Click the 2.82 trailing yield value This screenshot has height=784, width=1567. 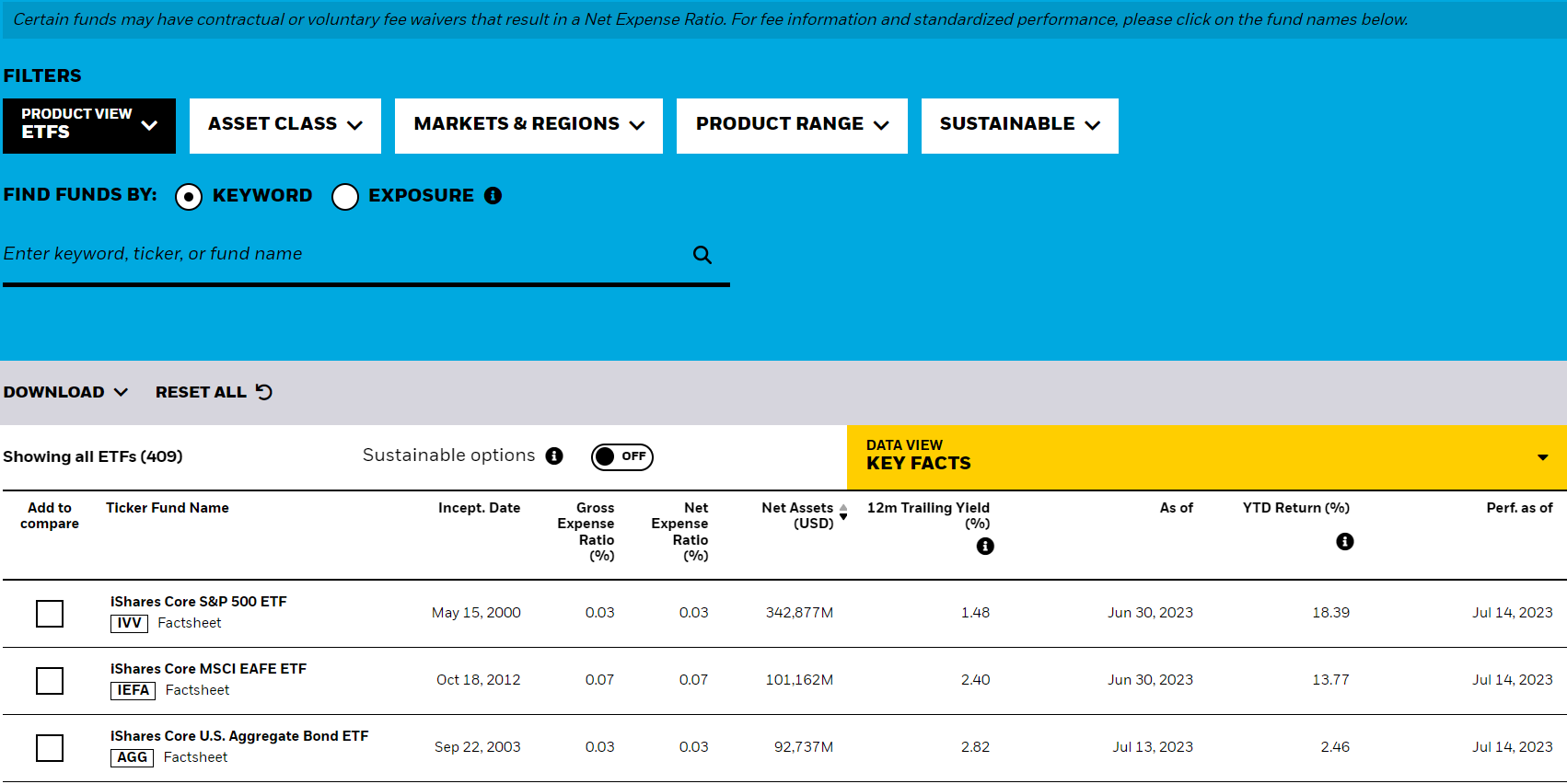tap(976, 747)
